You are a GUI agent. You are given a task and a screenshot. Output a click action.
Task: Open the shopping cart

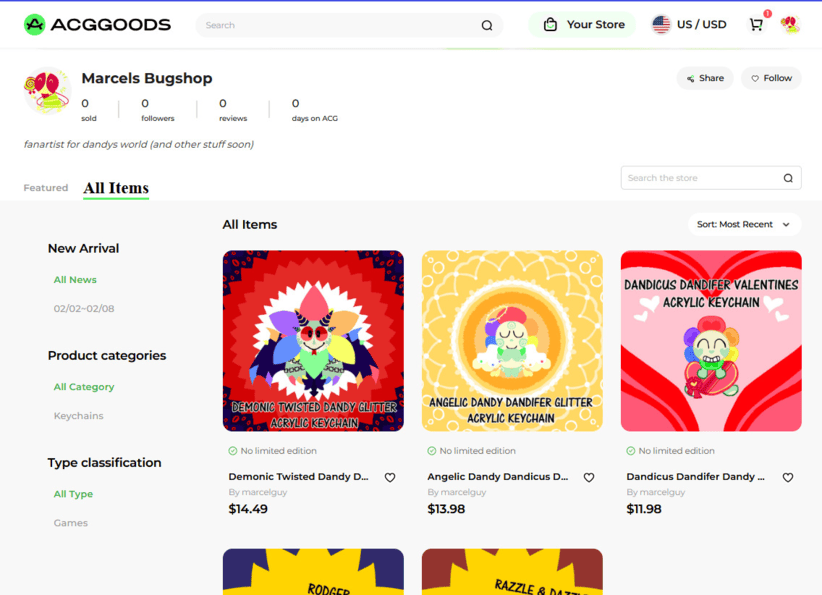point(756,25)
